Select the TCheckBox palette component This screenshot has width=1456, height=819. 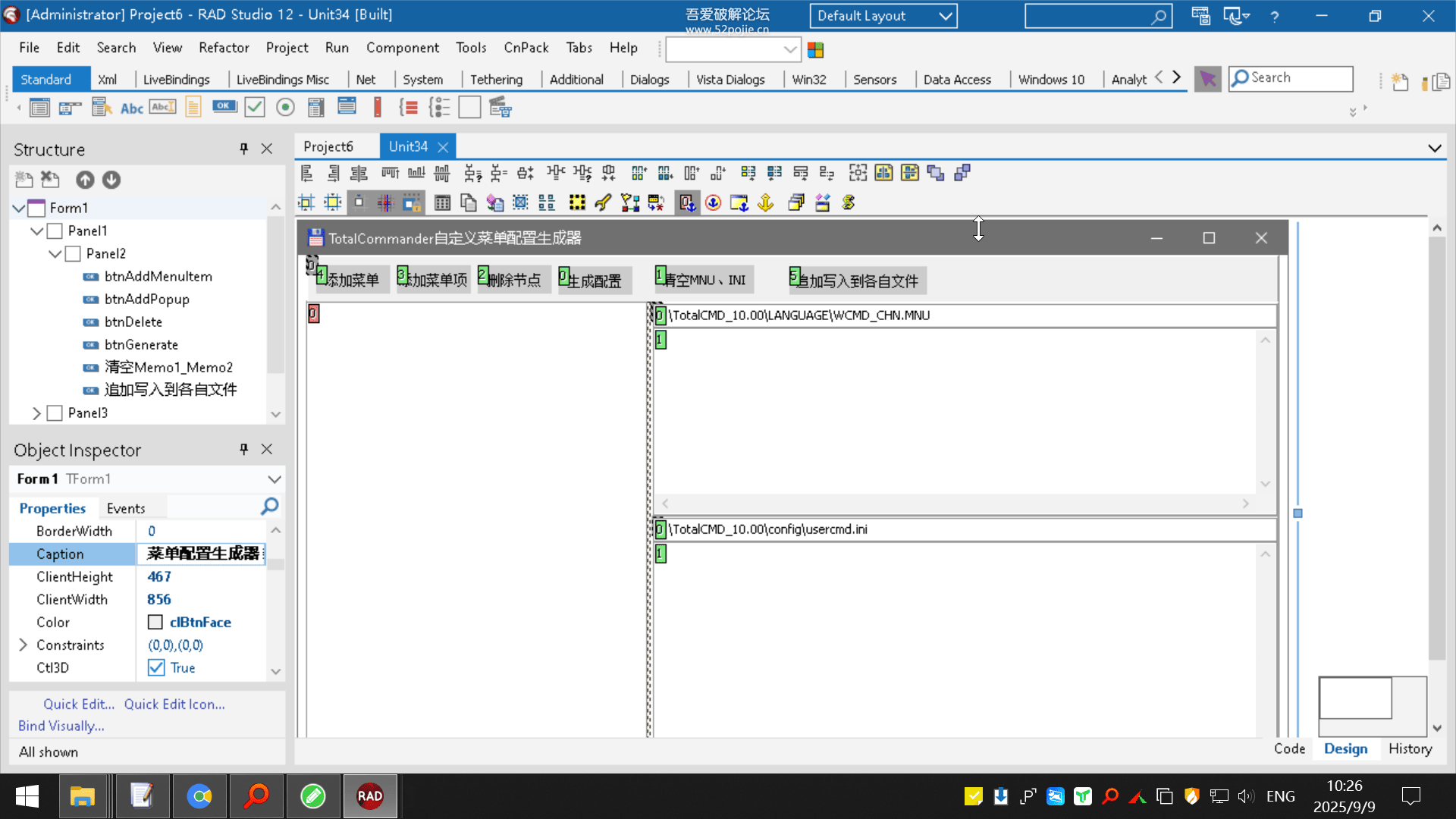click(x=255, y=107)
